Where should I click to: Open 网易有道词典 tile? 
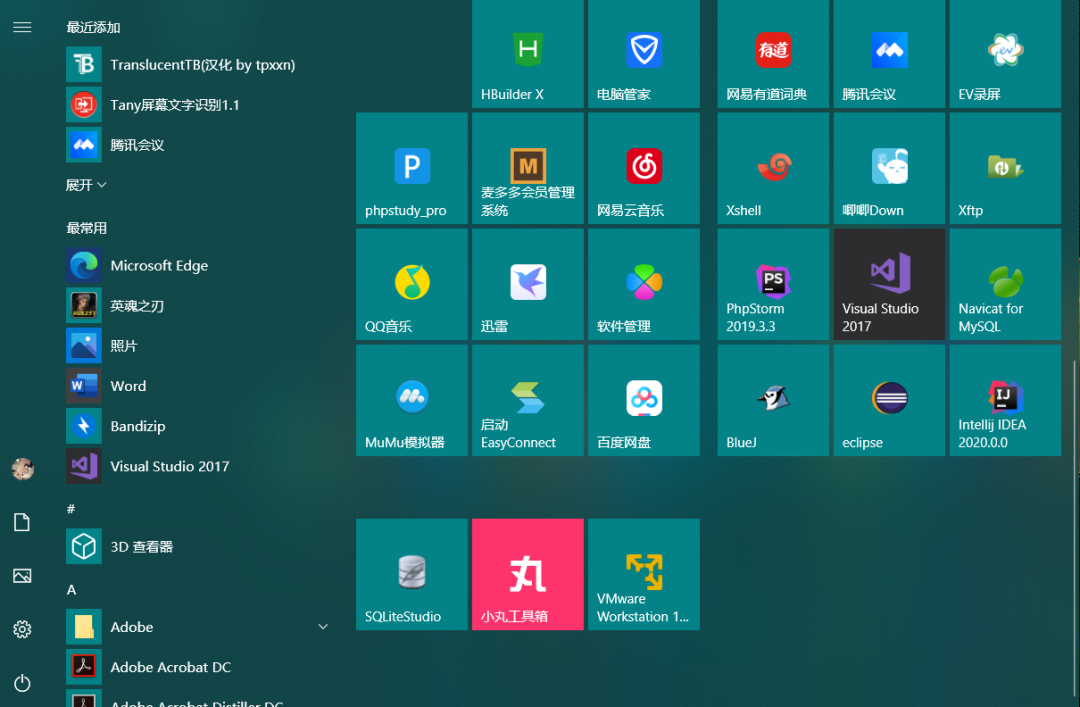click(x=773, y=54)
